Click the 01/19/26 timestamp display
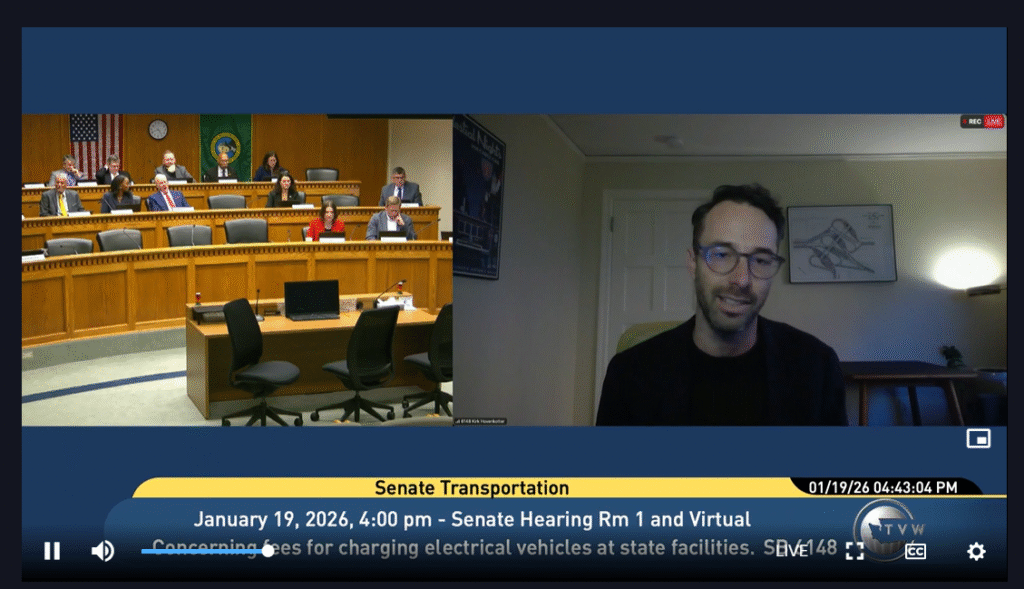The height and width of the screenshot is (589, 1024). tap(889, 487)
